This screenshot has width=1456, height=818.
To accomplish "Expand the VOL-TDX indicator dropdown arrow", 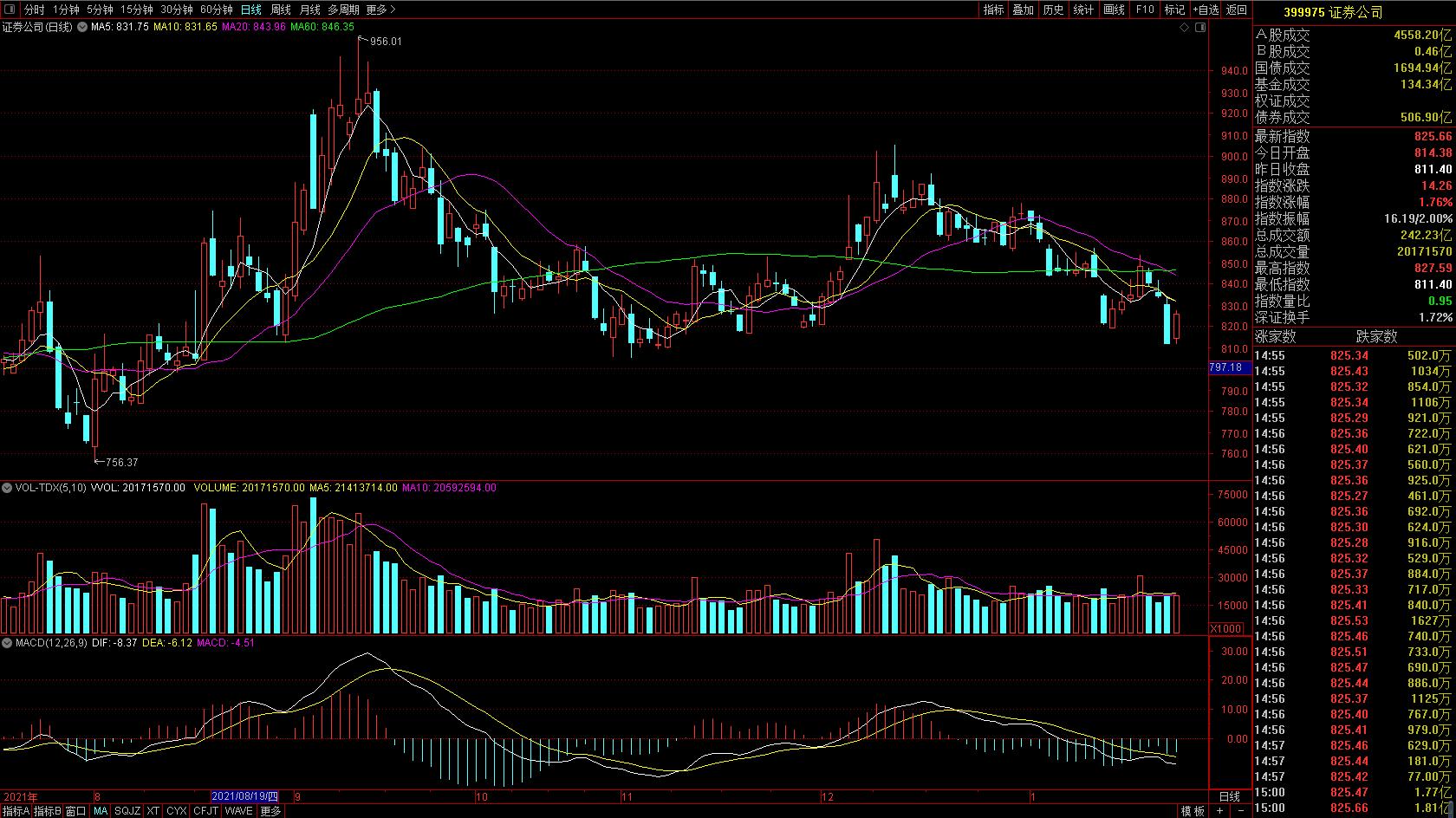I will click(8, 488).
